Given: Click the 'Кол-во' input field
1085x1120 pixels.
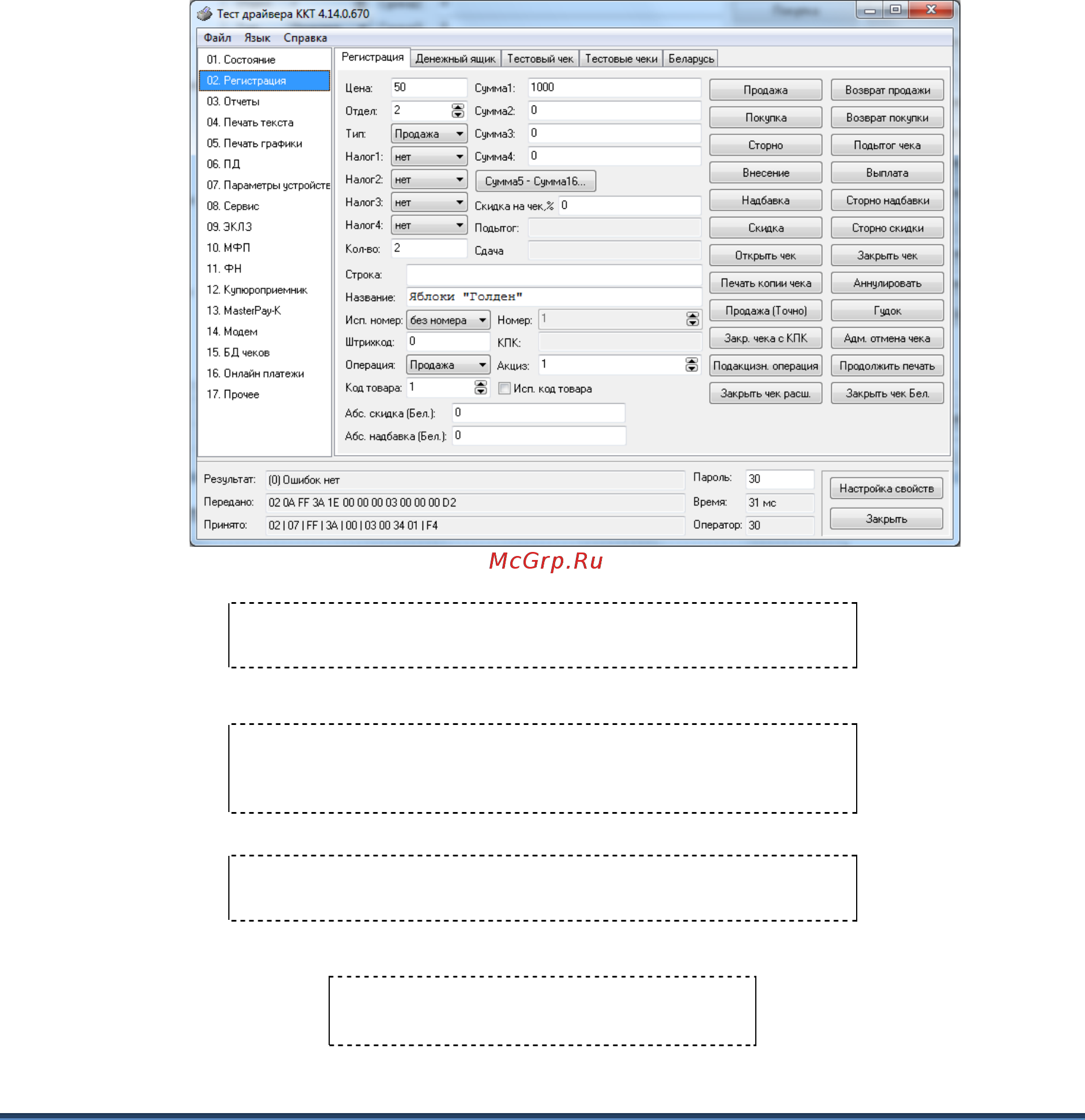Looking at the screenshot, I should point(429,249).
